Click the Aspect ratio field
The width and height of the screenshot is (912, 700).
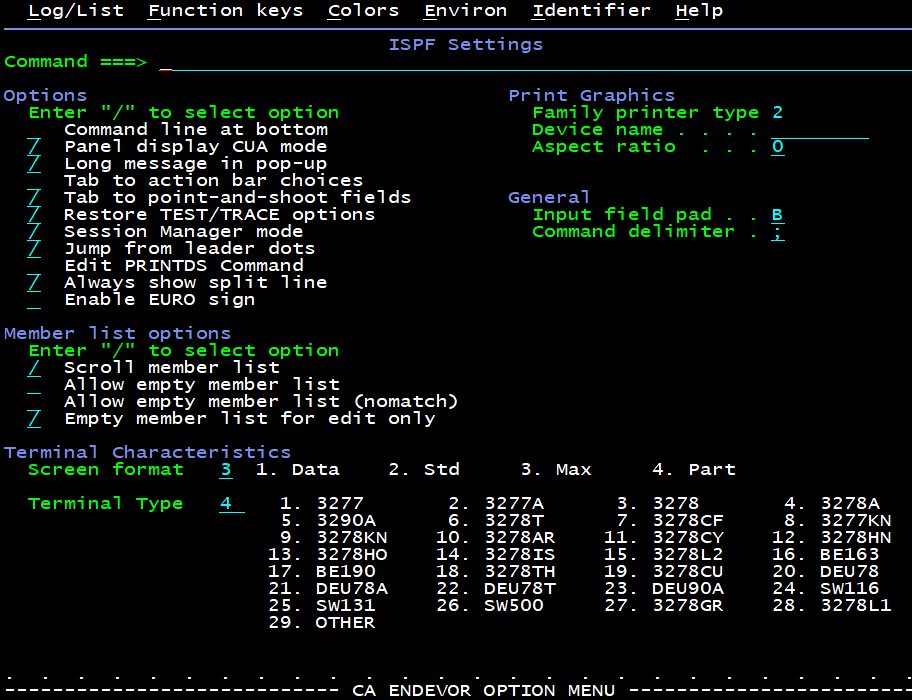777,147
